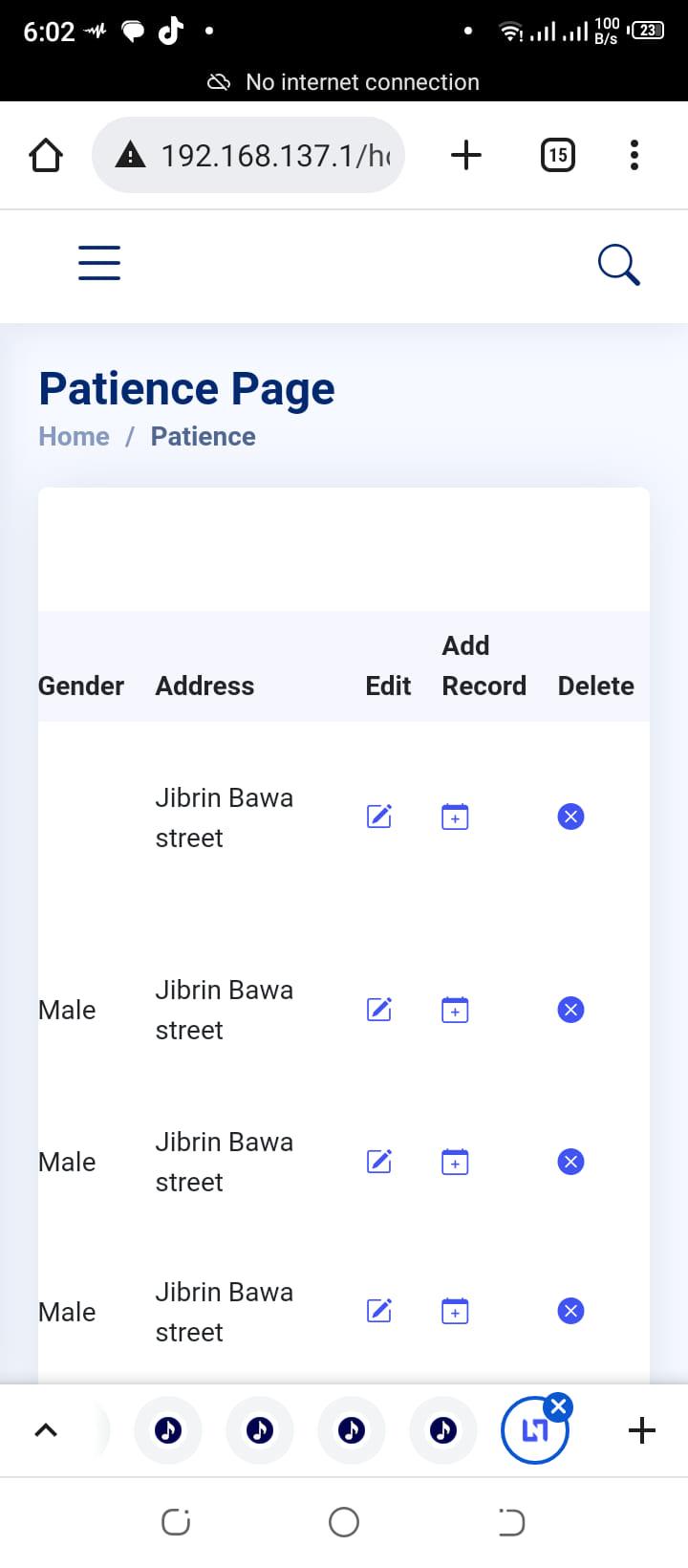Add record for the first patient row
Image resolution: width=688 pixels, height=1568 pixels.
click(x=455, y=817)
